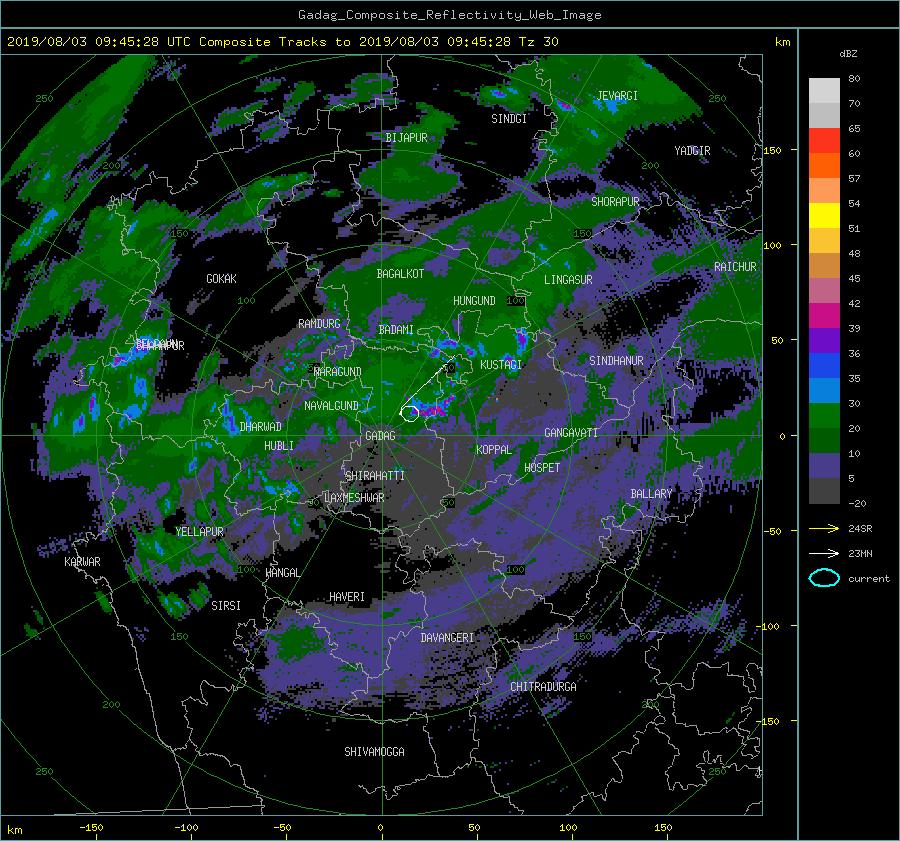
Task: Click the cyan 'current' ellipse legend icon
Action: [x=824, y=578]
